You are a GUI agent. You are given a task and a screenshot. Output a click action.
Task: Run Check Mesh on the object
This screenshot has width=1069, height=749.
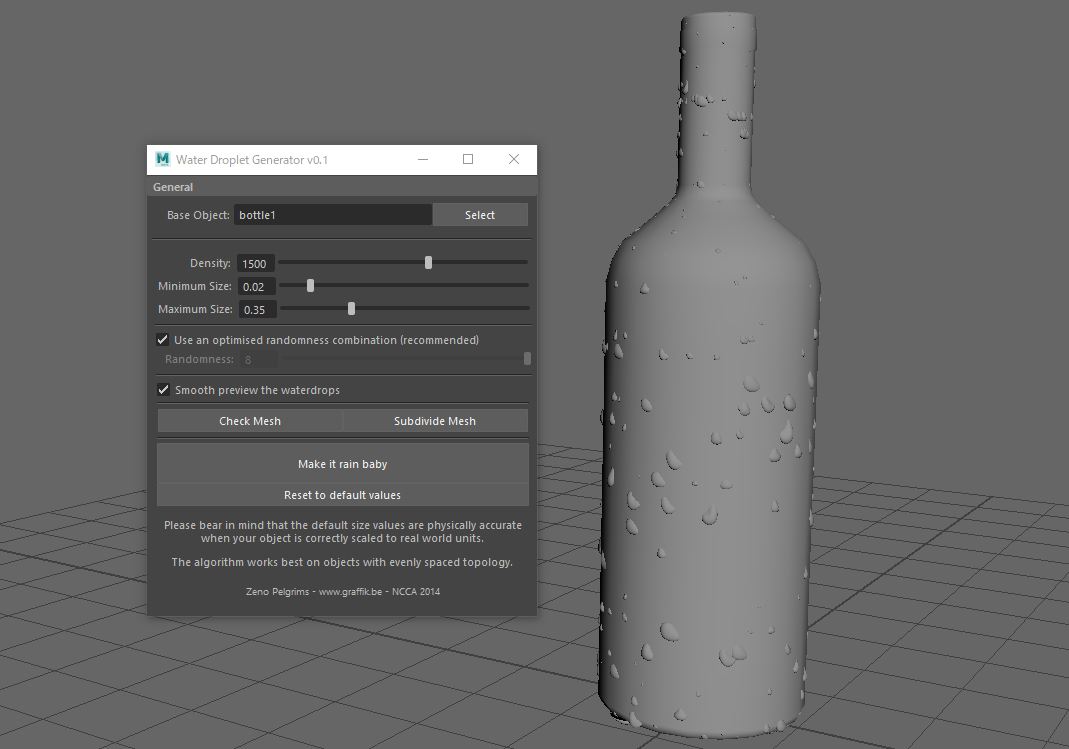click(249, 420)
